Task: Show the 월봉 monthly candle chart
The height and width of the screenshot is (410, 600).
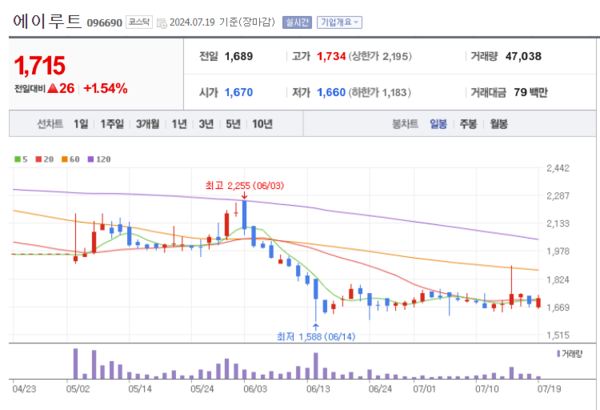Action: [499, 124]
